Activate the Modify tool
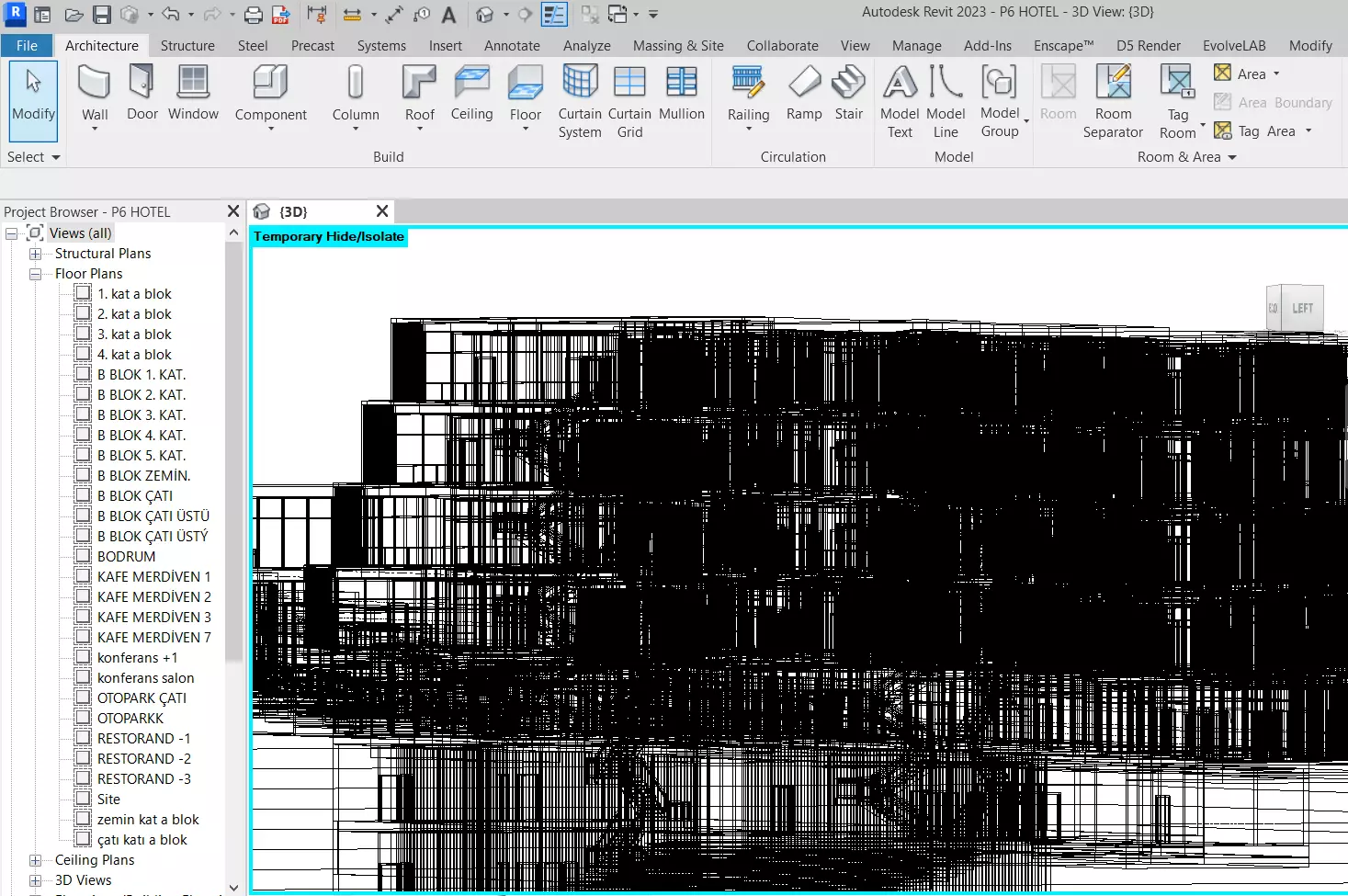1348x896 pixels. 34,99
